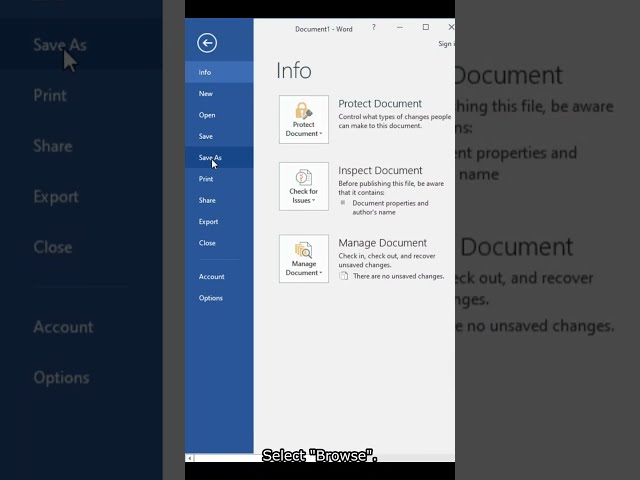Maximize the Word window
The image size is (640, 480).
(426, 27)
